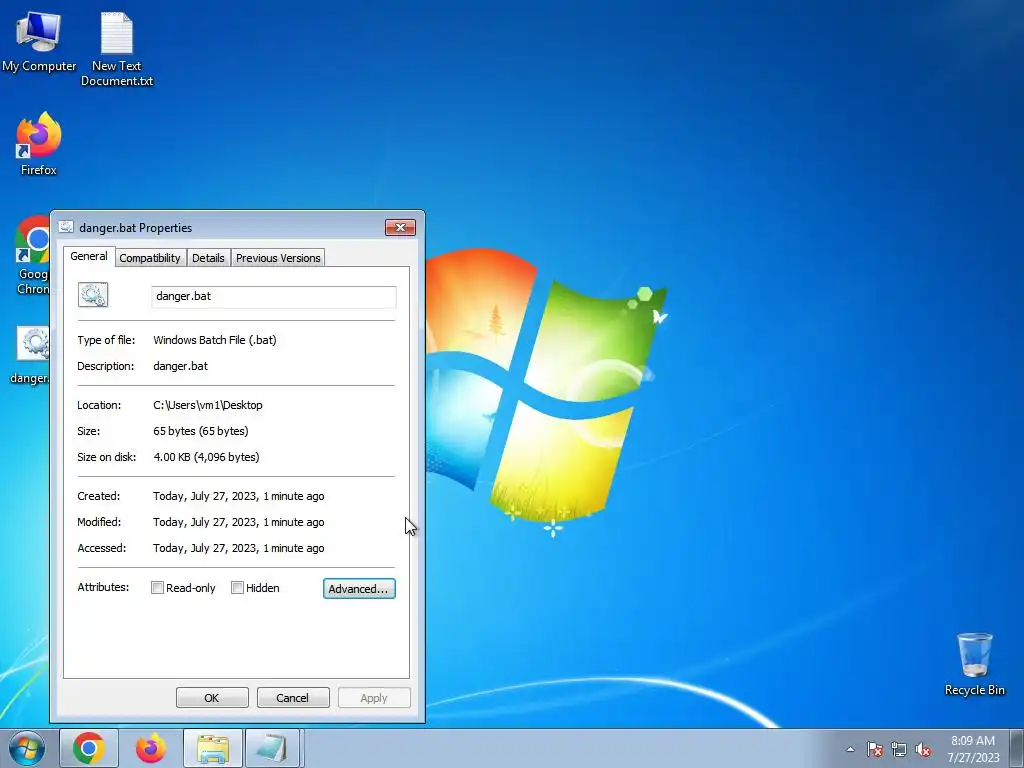Click the Apply button

374,697
